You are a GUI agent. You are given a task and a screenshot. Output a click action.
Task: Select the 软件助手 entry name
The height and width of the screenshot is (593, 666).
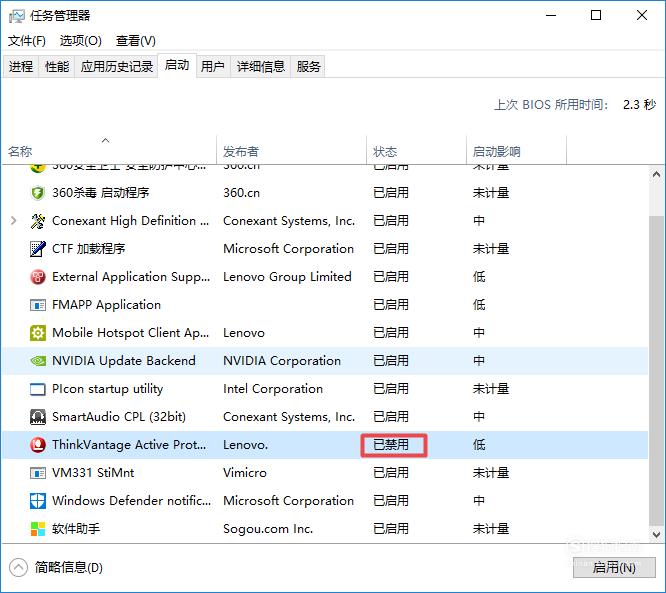[76, 529]
